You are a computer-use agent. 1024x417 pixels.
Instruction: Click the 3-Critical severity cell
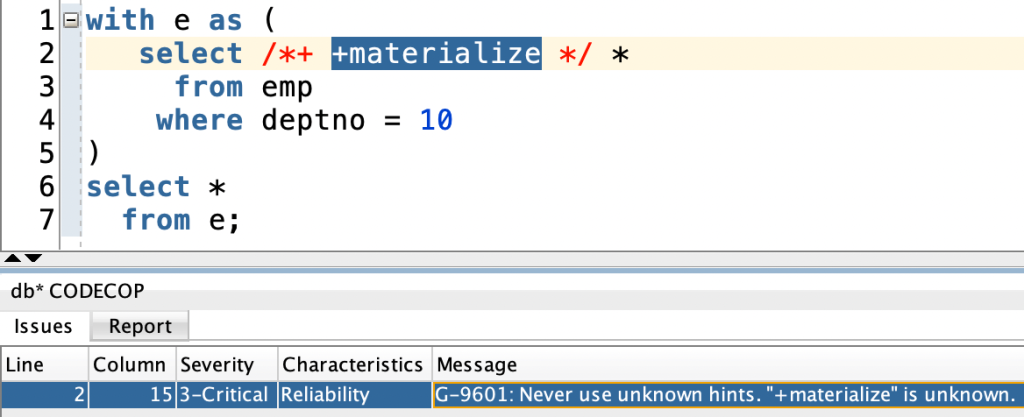225,395
